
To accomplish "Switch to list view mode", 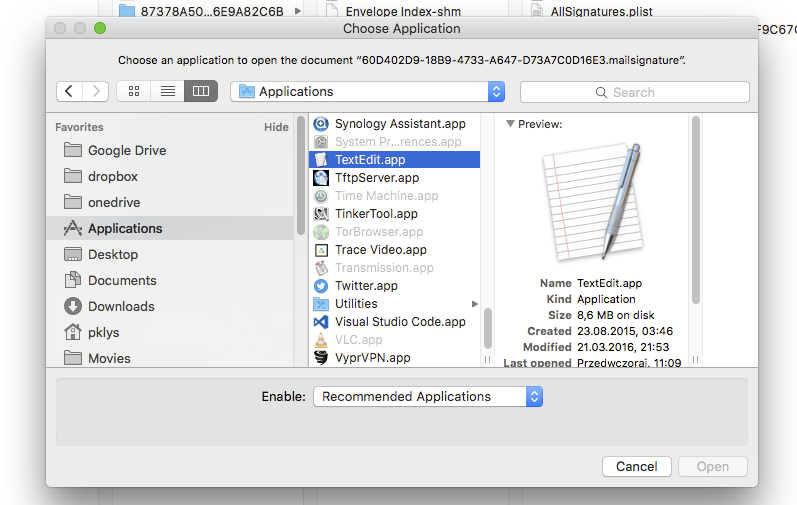I will [x=167, y=92].
